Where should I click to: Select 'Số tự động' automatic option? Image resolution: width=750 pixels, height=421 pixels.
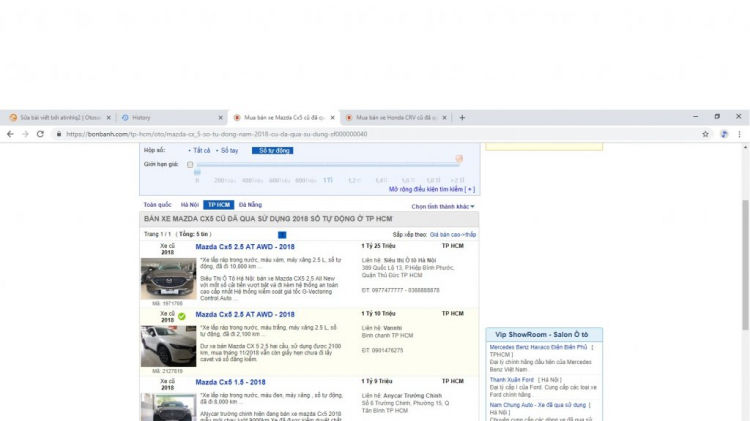(x=273, y=151)
